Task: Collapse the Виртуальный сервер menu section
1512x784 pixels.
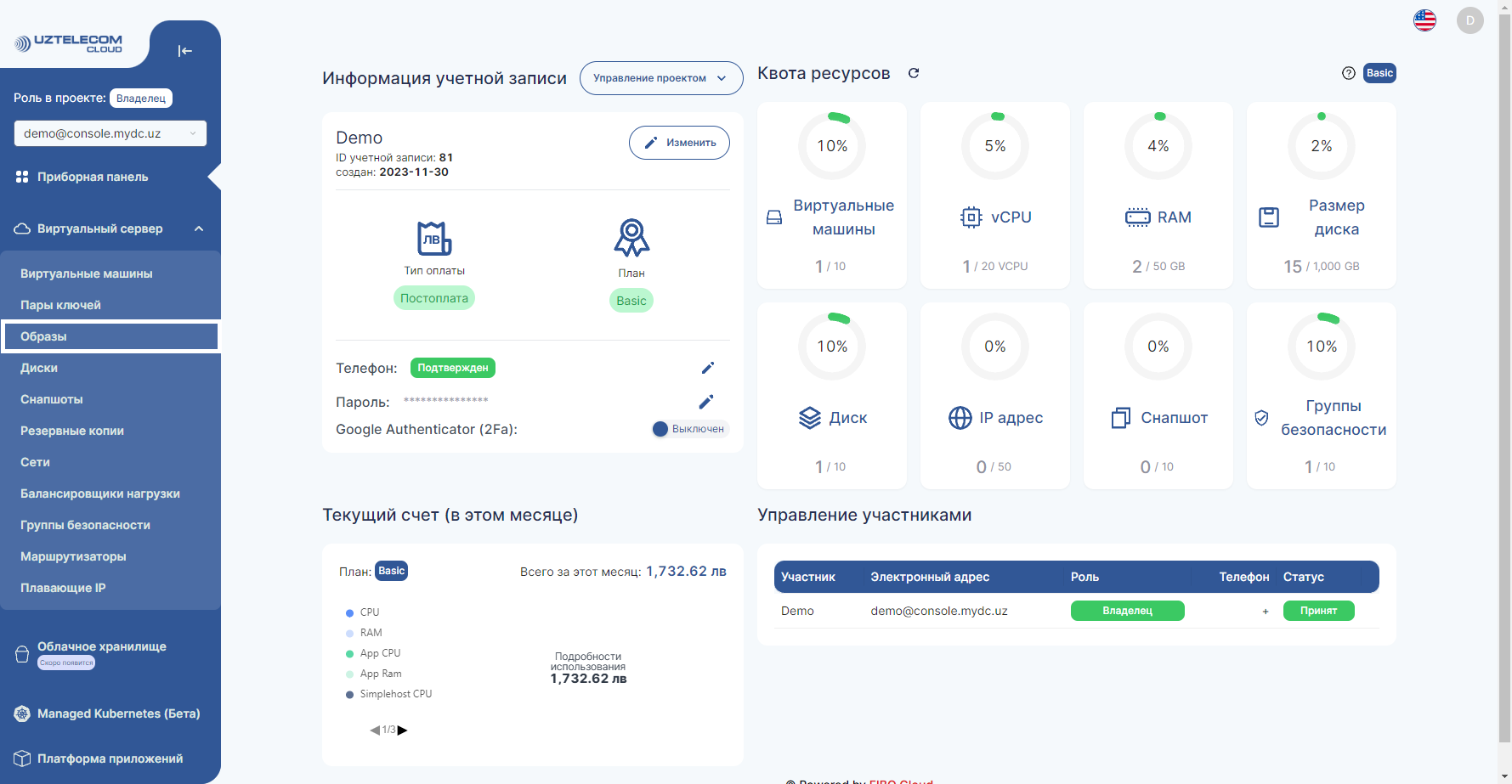Action: pyautogui.click(x=199, y=228)
